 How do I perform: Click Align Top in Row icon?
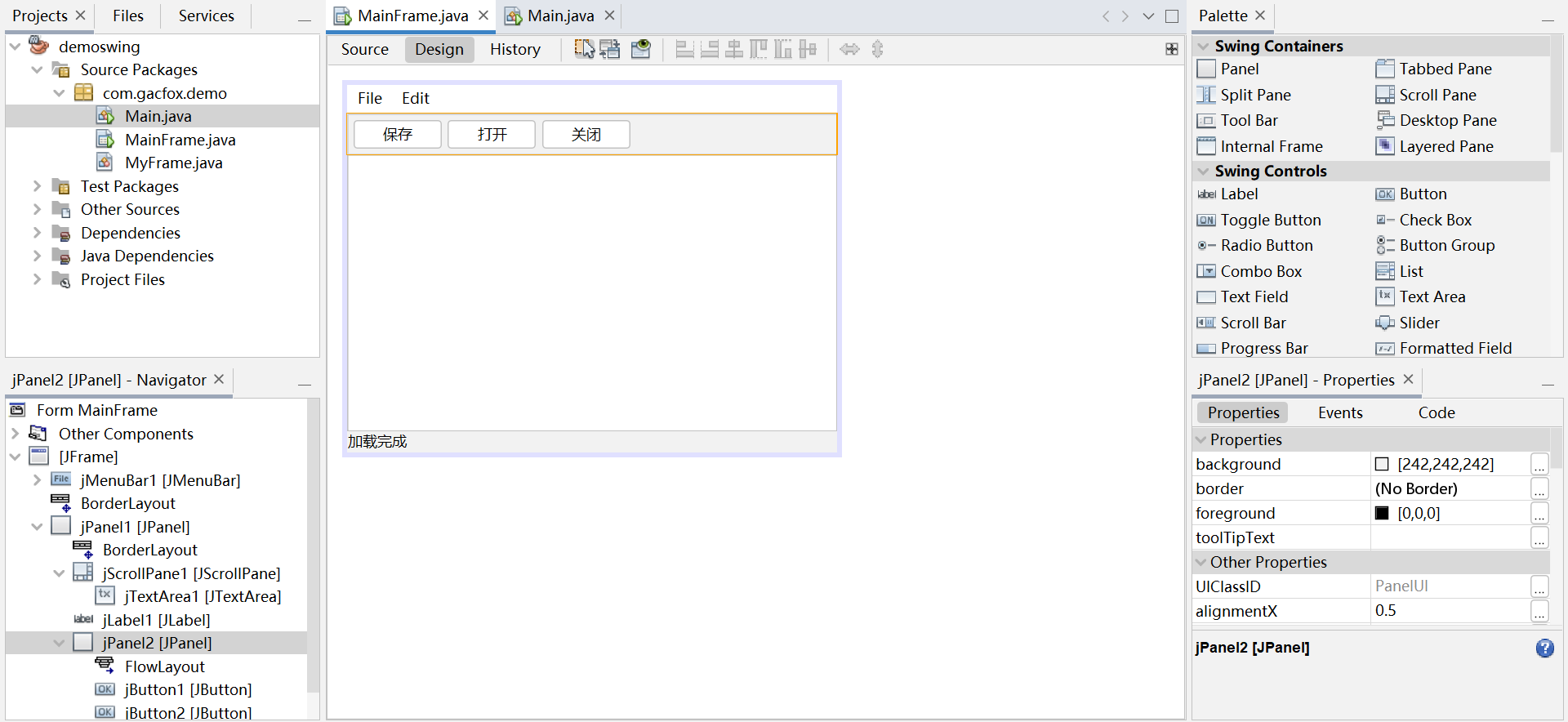click(759, 49)
